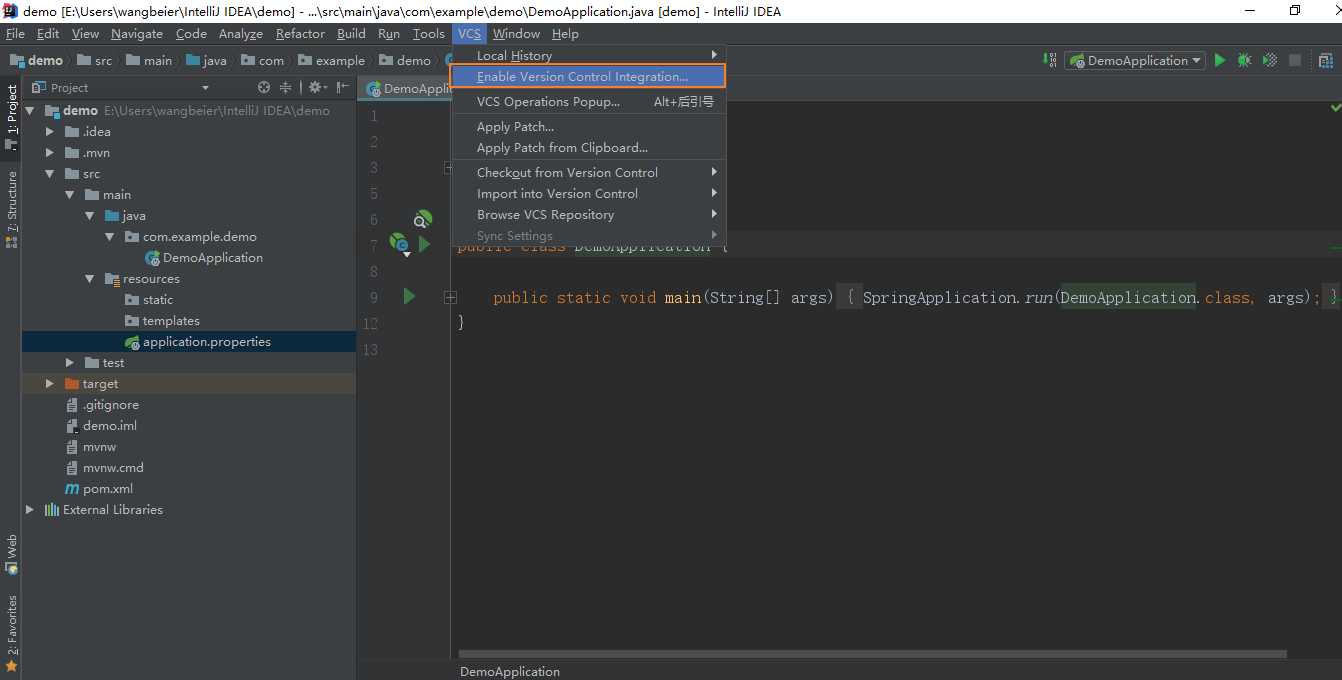Collapse the demo root project node
The image size is (1342, 680).
[x=30, y=111]
